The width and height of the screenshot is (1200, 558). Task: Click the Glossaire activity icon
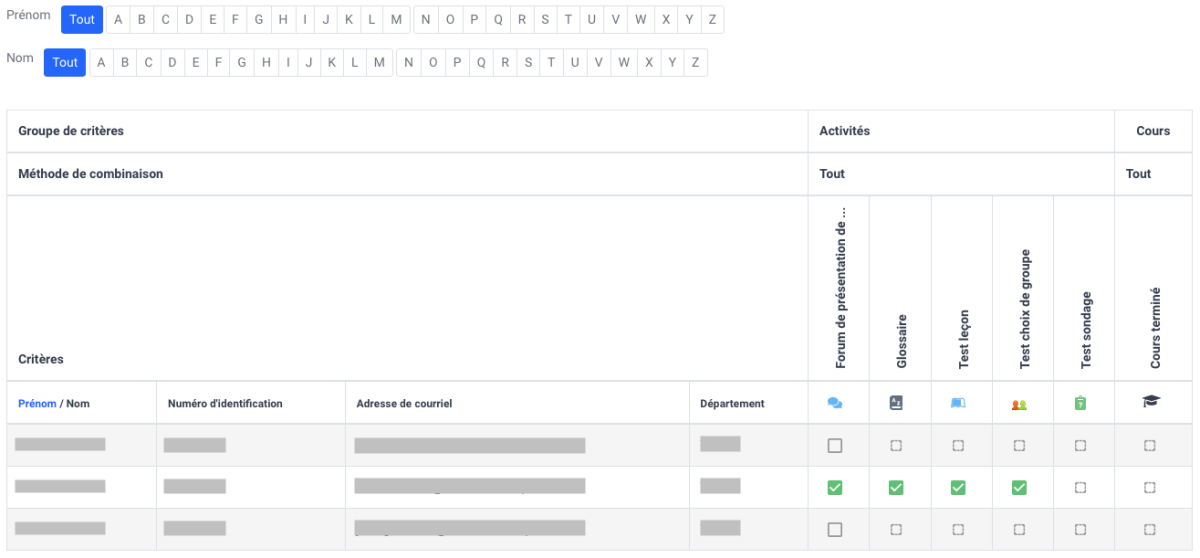pyautogui.click(x=896, y=403)
